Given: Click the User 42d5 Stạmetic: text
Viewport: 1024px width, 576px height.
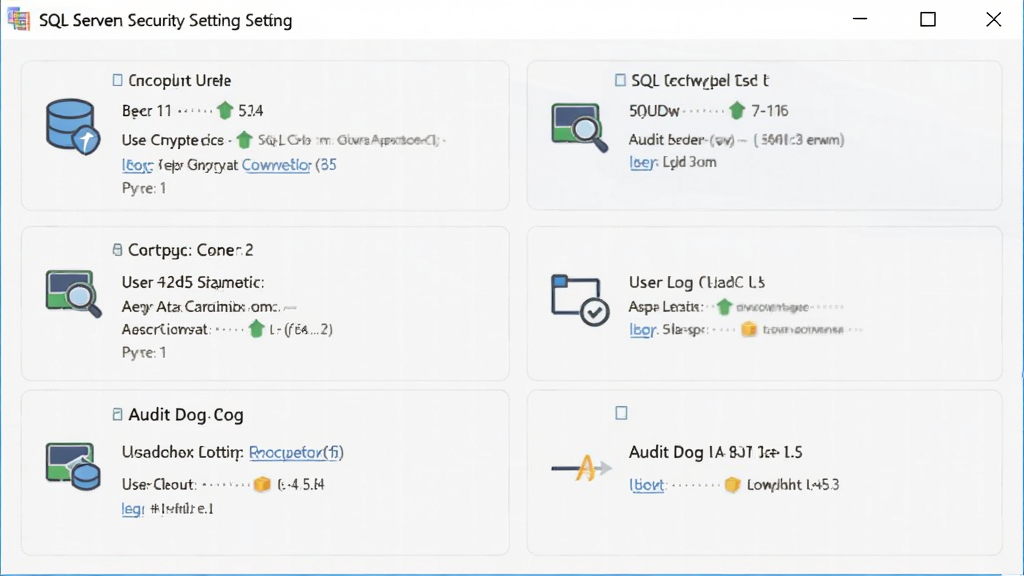Looking at the screenshot, I should [x=193, y=282].
